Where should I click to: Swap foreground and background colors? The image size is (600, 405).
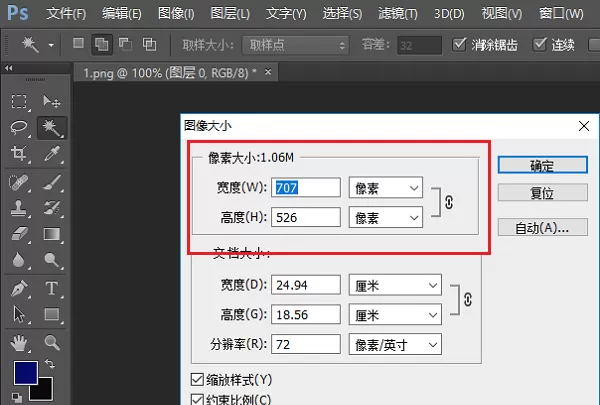point(49,363)
